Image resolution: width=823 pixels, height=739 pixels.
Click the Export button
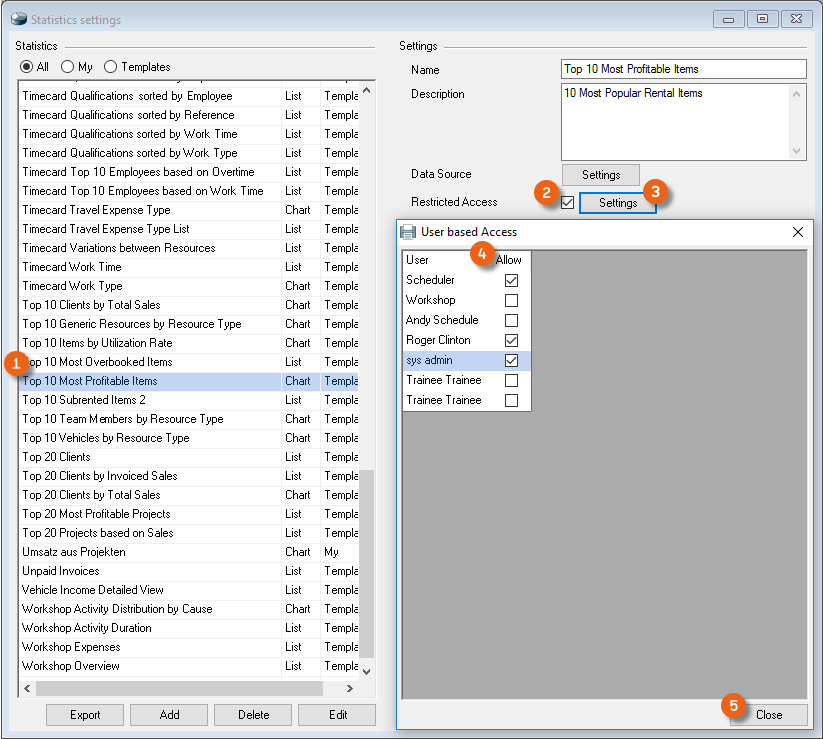[x=85, y=715]
